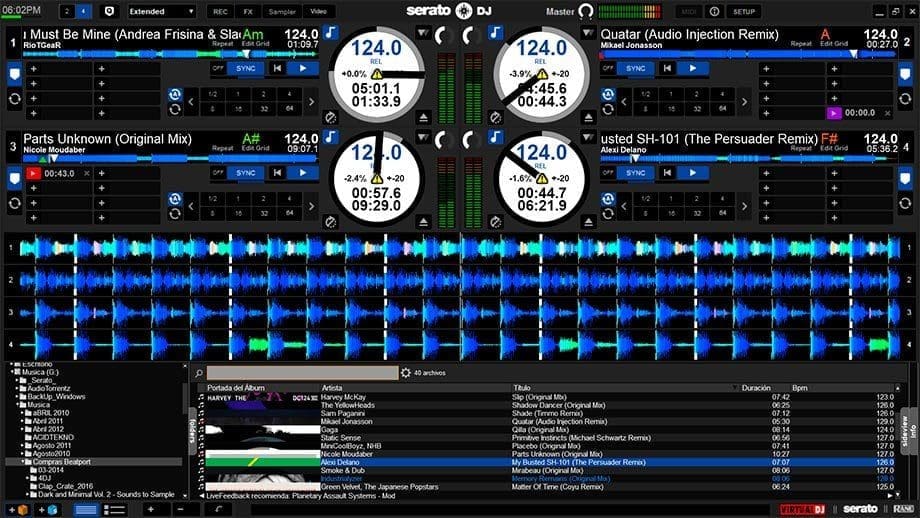Toggle loop reloop icon on deck 1
Screen dimensions: 920x518
coord(175,109)
